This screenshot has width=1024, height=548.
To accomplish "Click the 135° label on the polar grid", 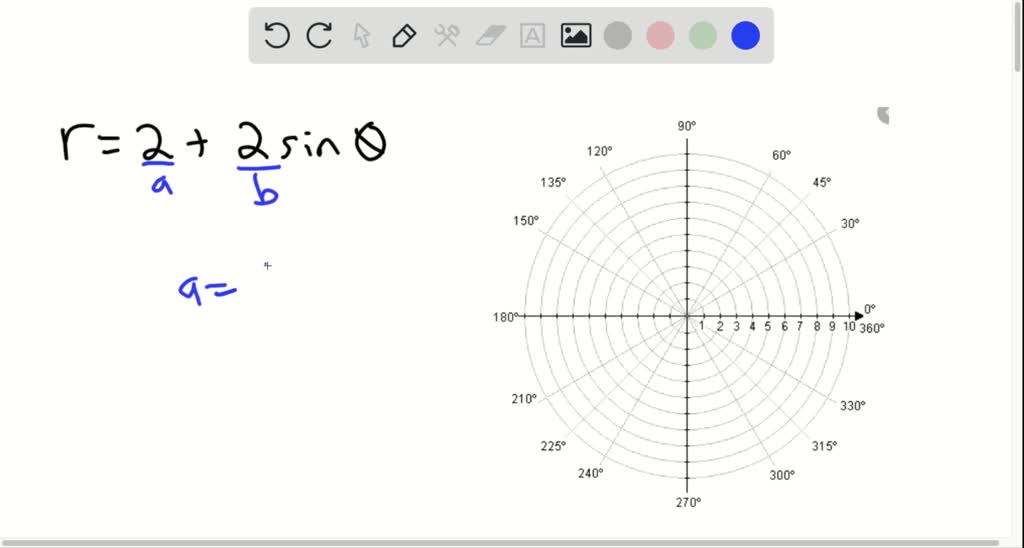I will [x=553, y=183].
